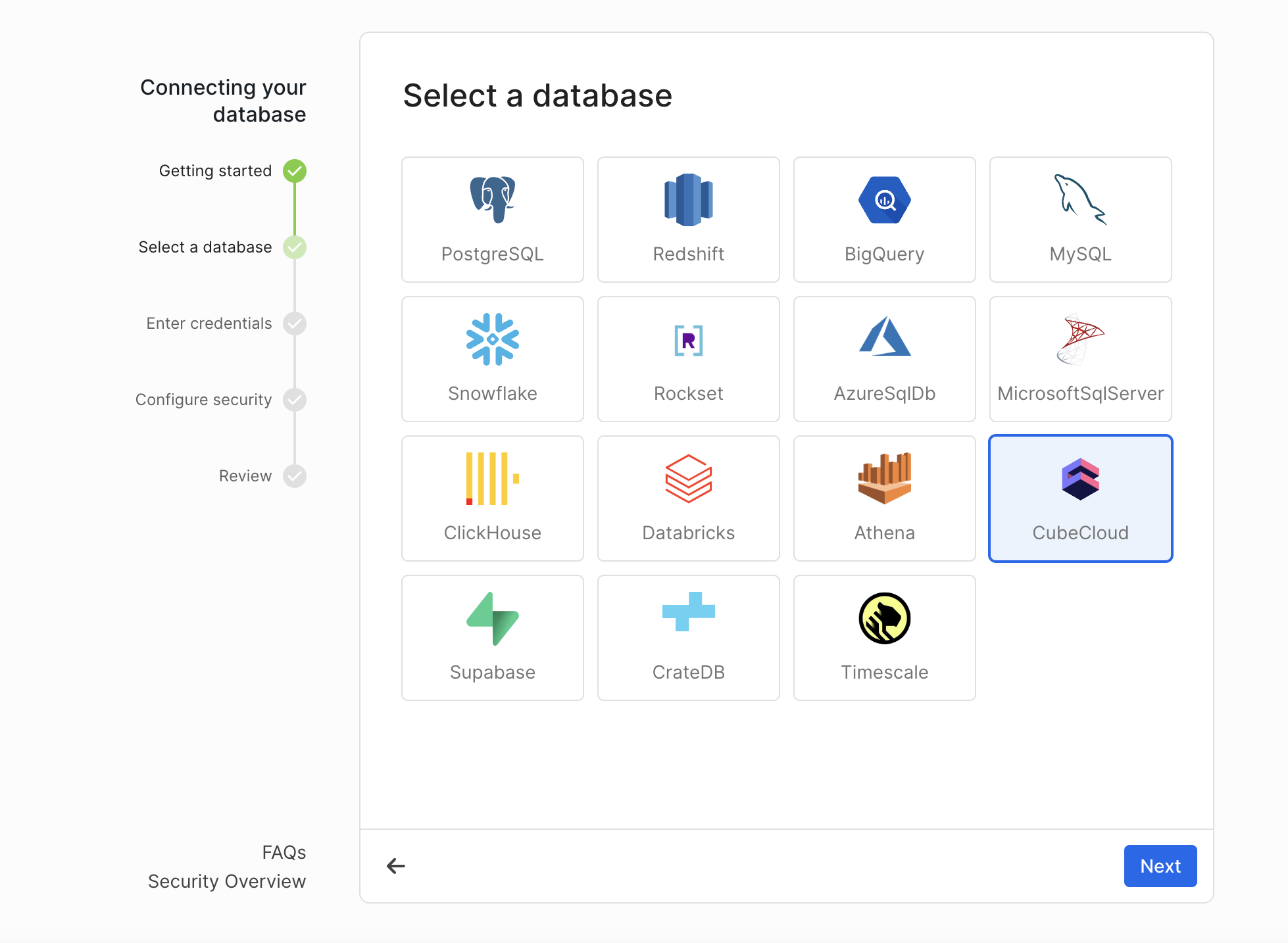Jump to the Getting started step
The width and height of the screenshot is (1288, 943).
coord(215,171)
